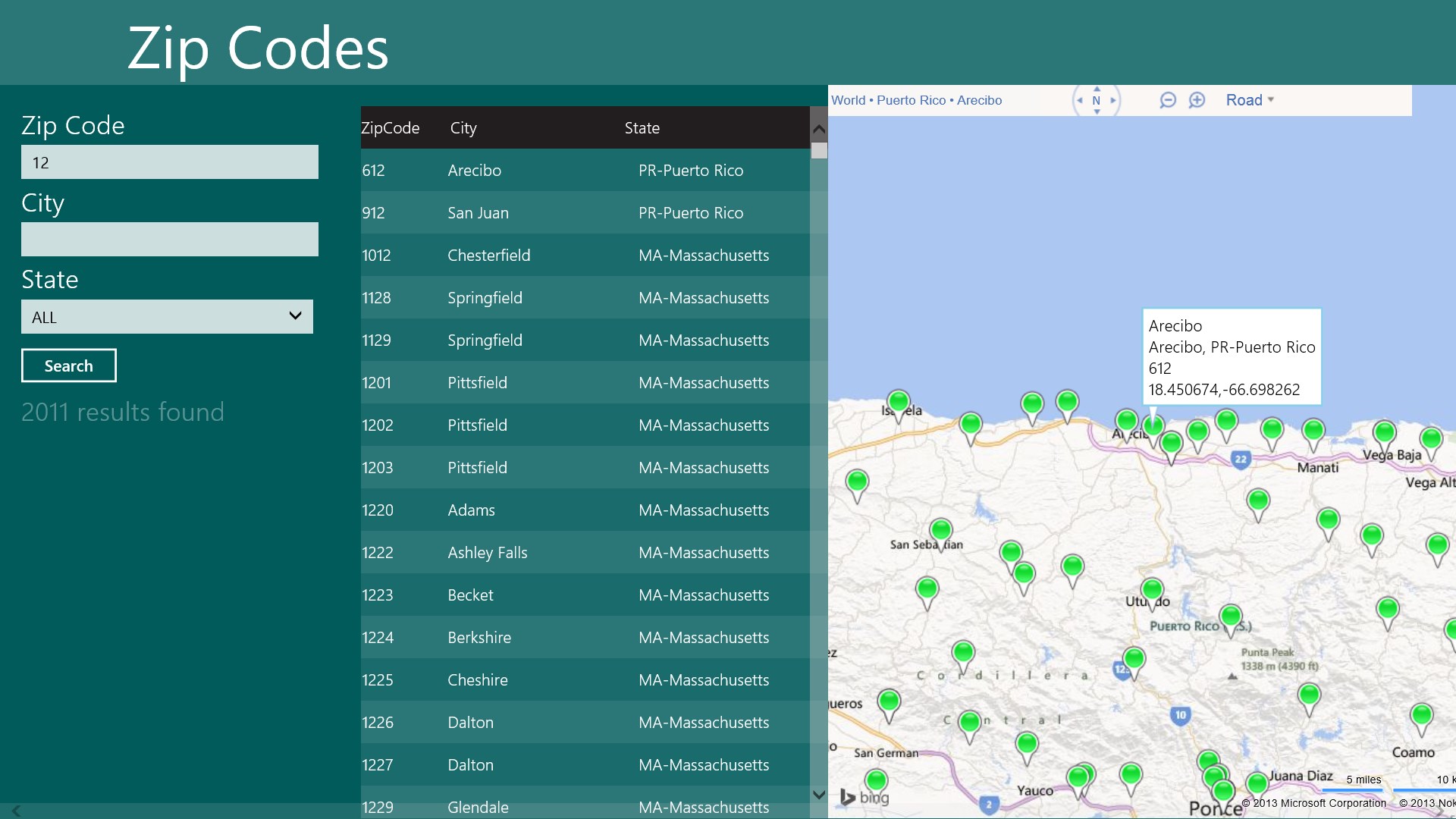The height and width of the screenshot is (819, 1456).
Task: Open the Road map style dropdown
Action: pos(1250,100)
